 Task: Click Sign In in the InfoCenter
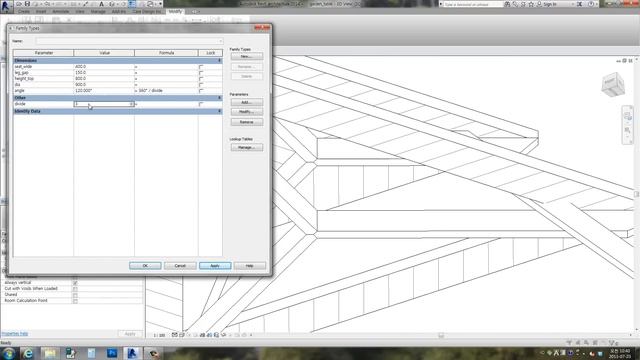550,4
